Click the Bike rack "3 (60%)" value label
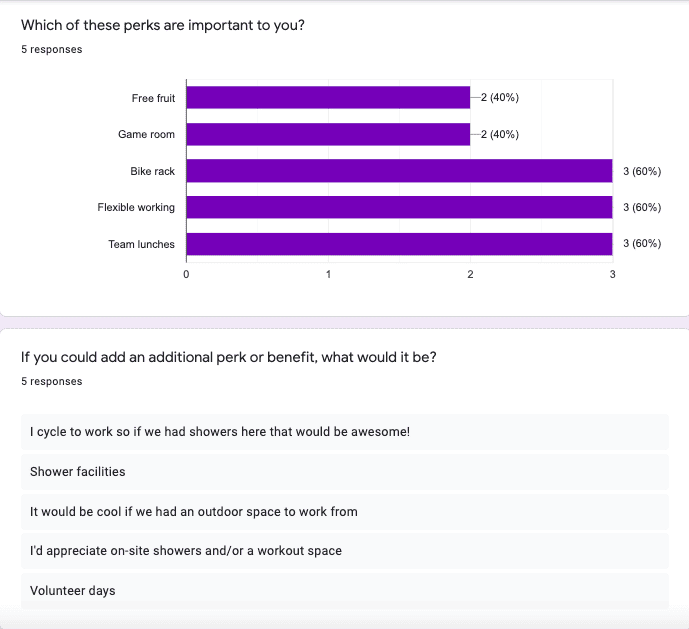 pyautogui.click(x=641, y=171)
